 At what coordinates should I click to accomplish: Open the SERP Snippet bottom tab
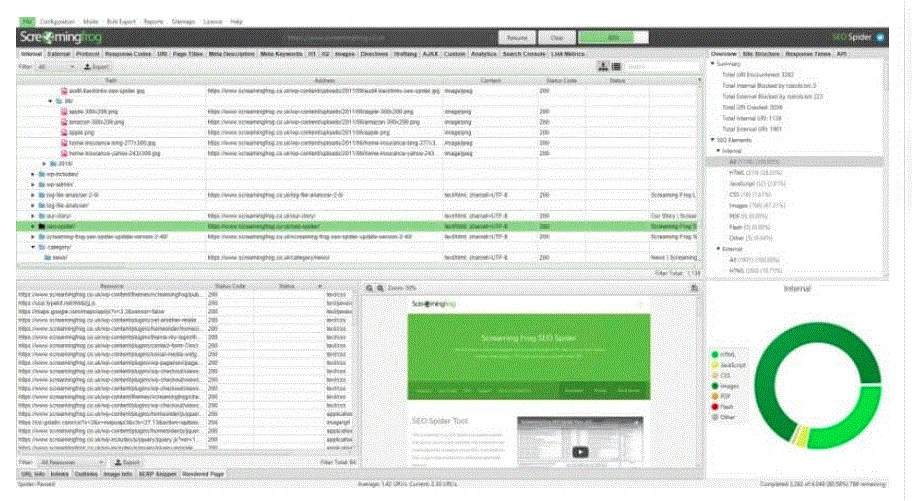tap(157, 474)
